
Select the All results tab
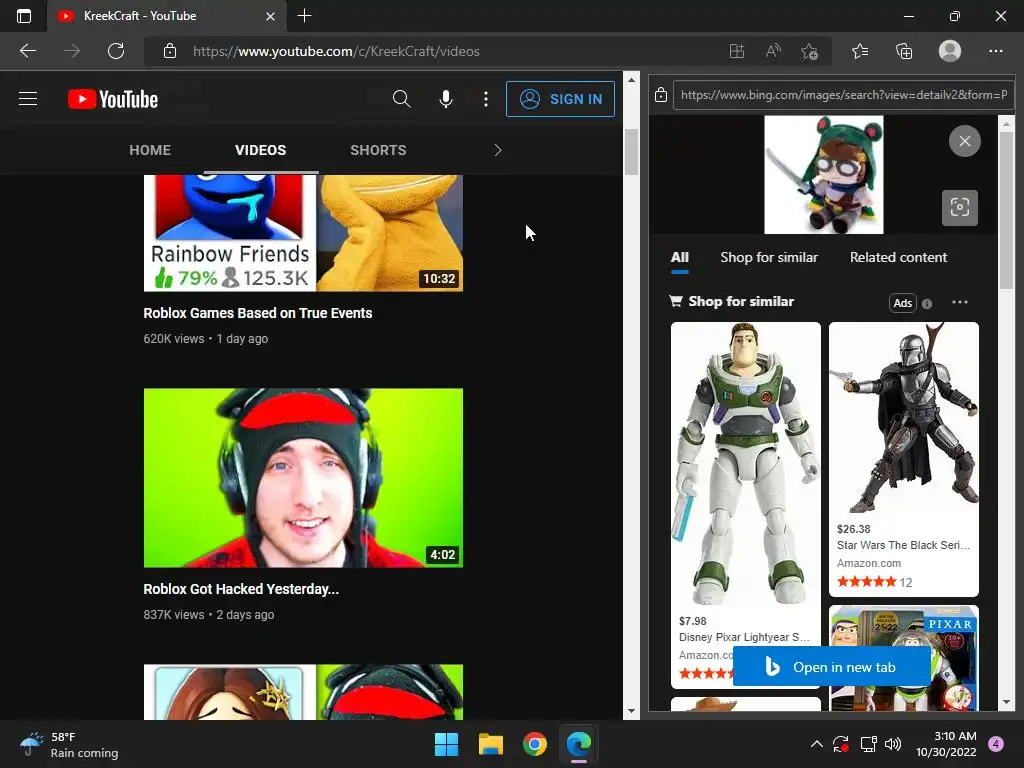click(680, 257)
